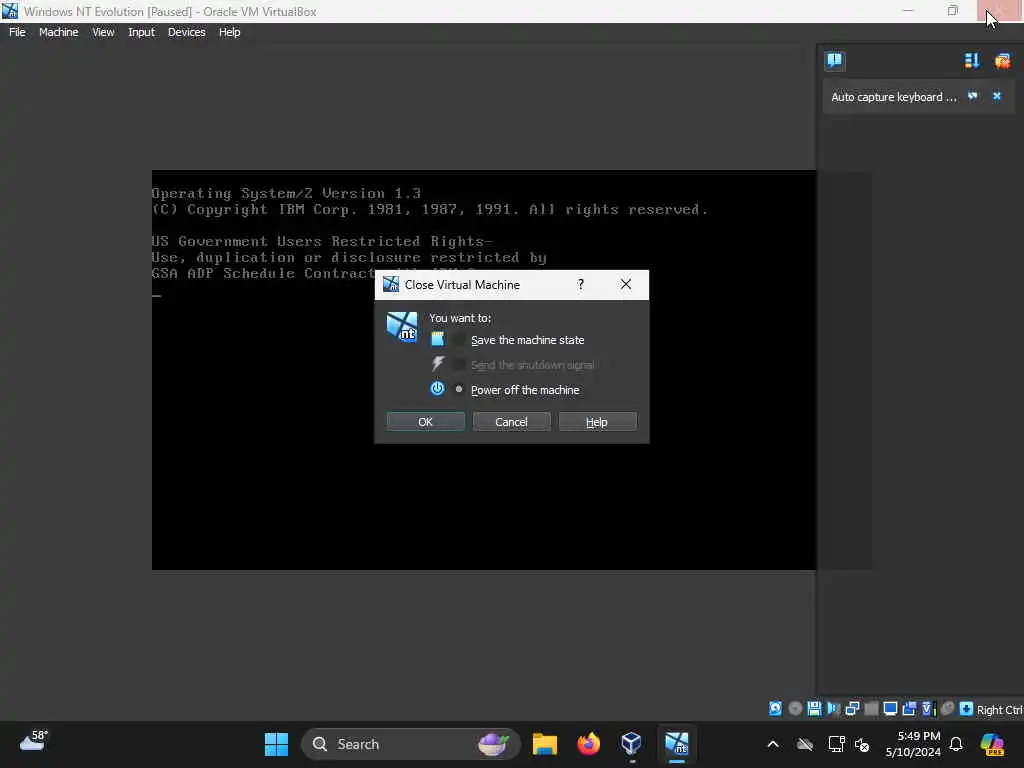The image size is (1024, 768).
Task: Open the File menu
Action: tap(17, 32)
